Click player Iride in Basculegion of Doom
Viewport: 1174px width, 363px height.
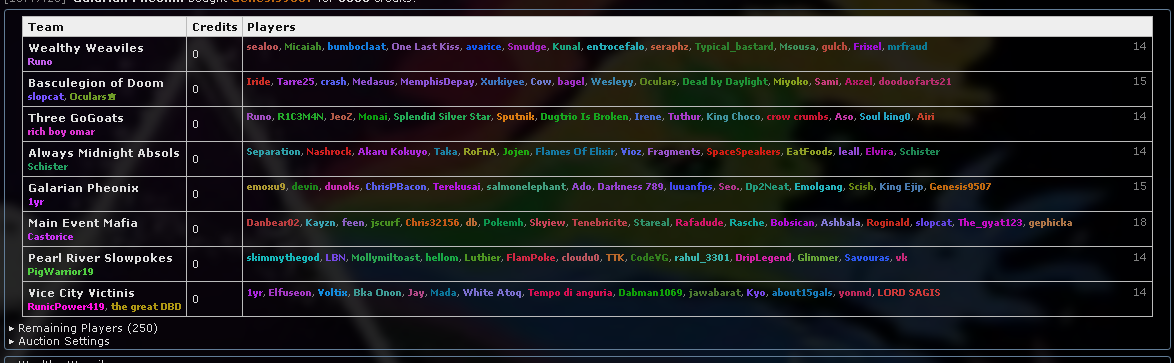pos(258,82)
